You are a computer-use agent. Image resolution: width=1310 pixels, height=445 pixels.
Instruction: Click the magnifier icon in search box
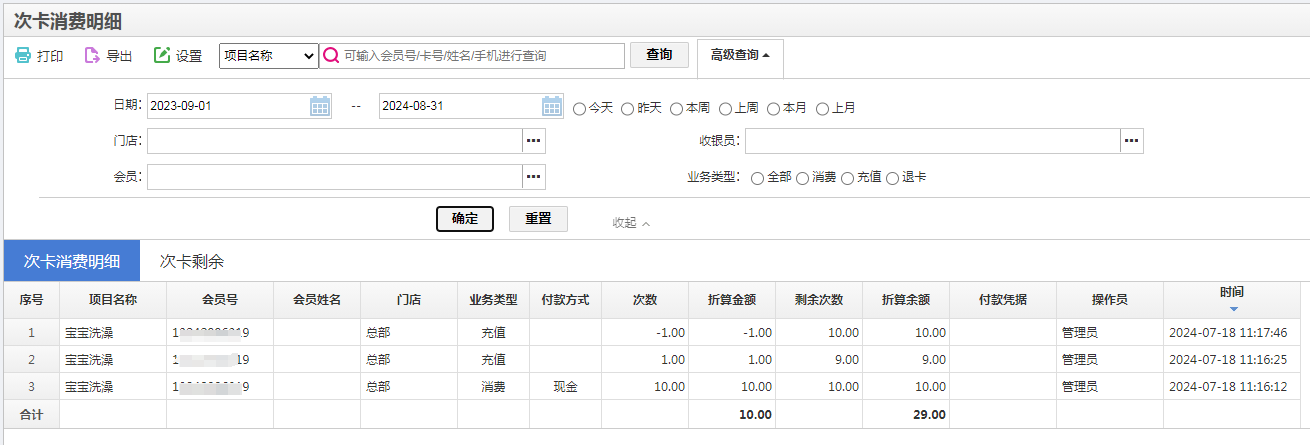pyautogui.click(x=331, y=56)
